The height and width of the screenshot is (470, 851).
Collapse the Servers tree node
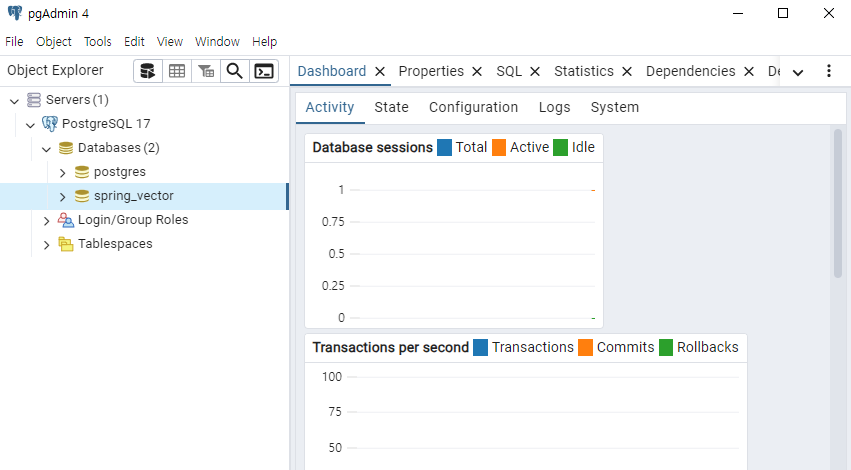point(15,101)
